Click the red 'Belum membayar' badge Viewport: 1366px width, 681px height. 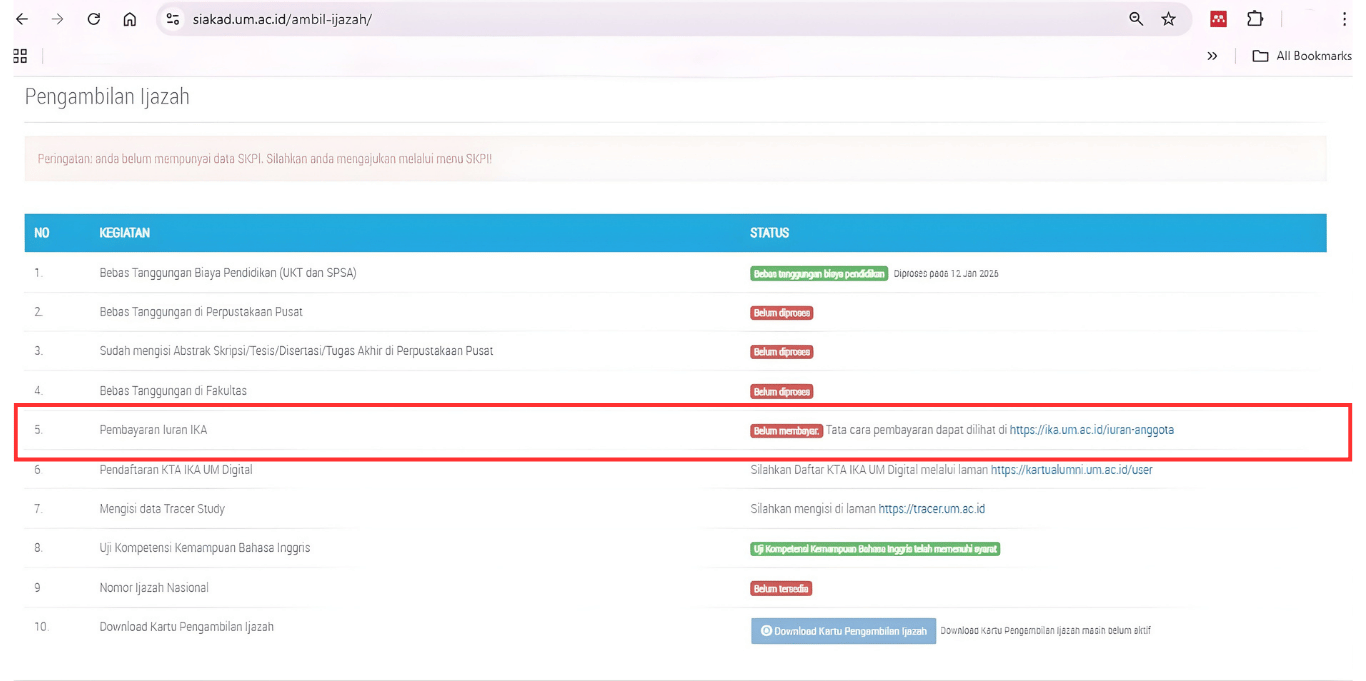(786, 430)
